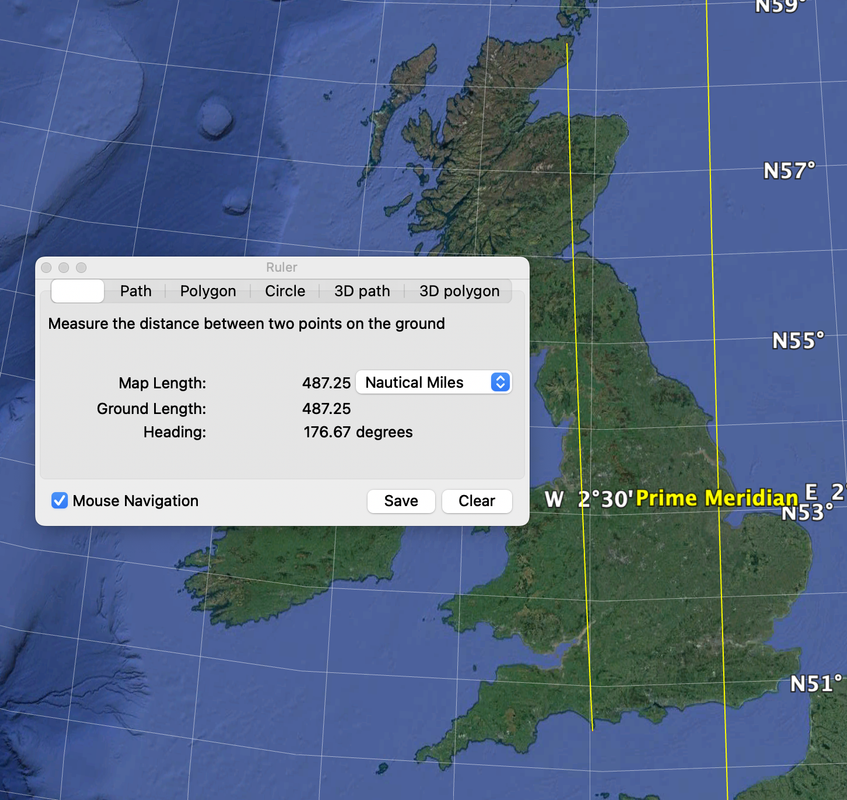This screenshot has width=847, height=800.
Task: Select the 3D polygon tab
Action: pyautogui.click(x=459, y=291)
